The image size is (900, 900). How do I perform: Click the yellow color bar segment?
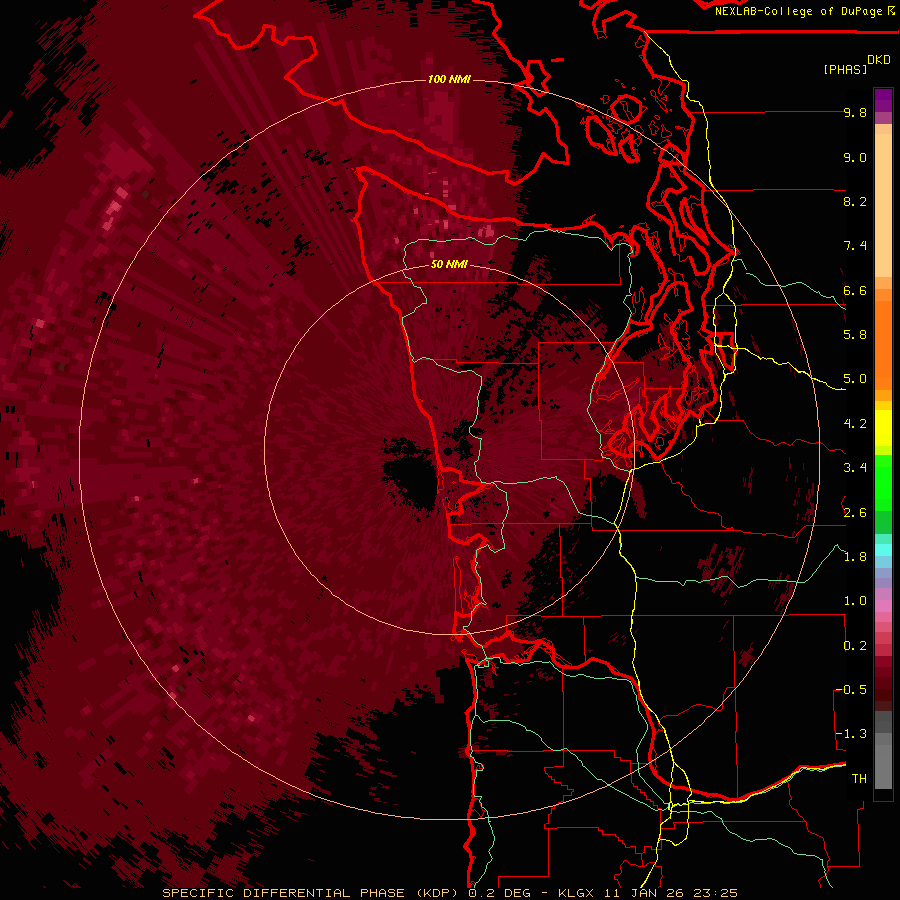[883, 428]
